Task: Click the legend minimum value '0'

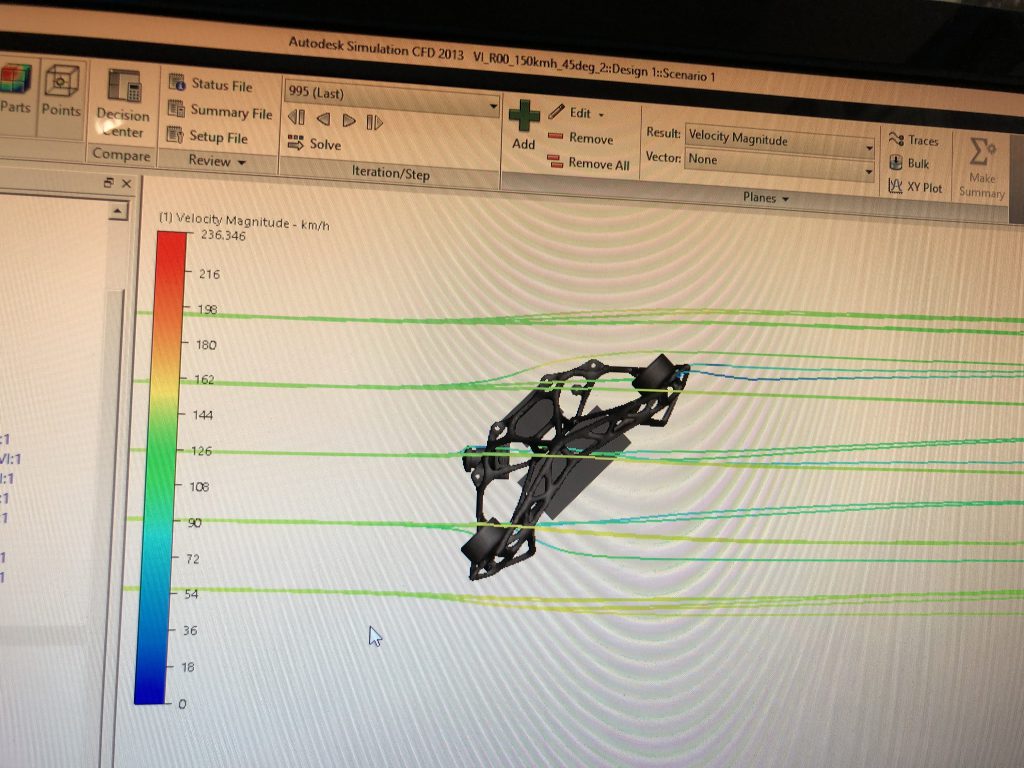Action: [x=182, y=704]
